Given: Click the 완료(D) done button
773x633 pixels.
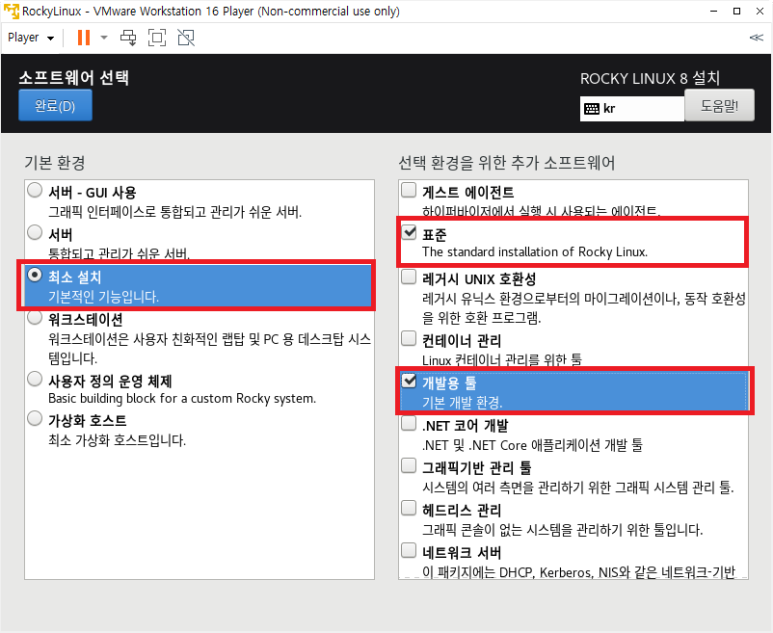Looking at the screenshot, I should 55,106.
